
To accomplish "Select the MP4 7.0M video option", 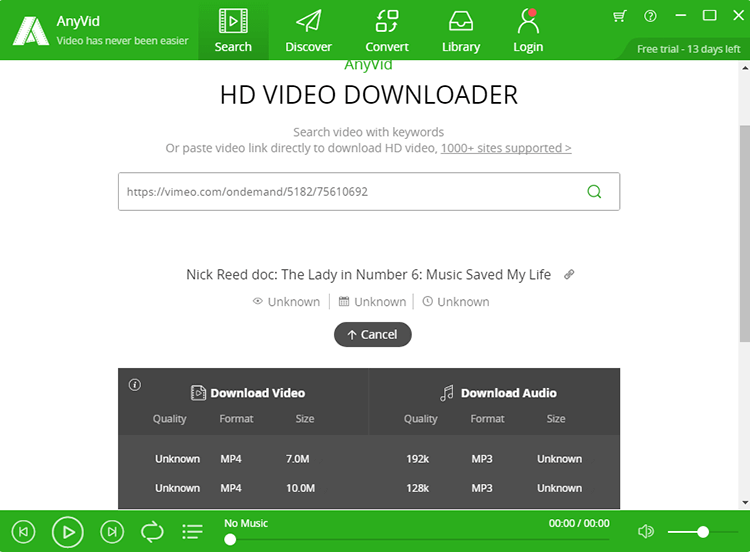I will pyautogui.click(x=243, y=459).
